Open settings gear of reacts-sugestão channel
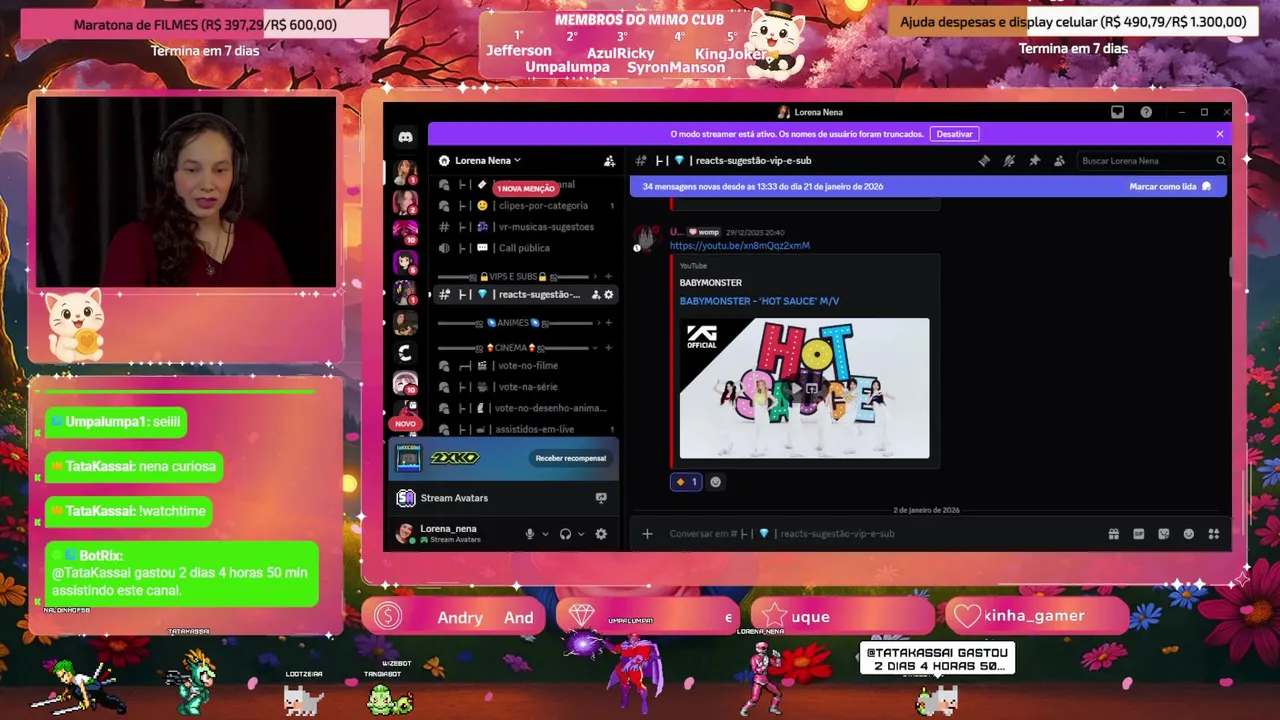Screen dimensions: 1280x720 (609, 294)
